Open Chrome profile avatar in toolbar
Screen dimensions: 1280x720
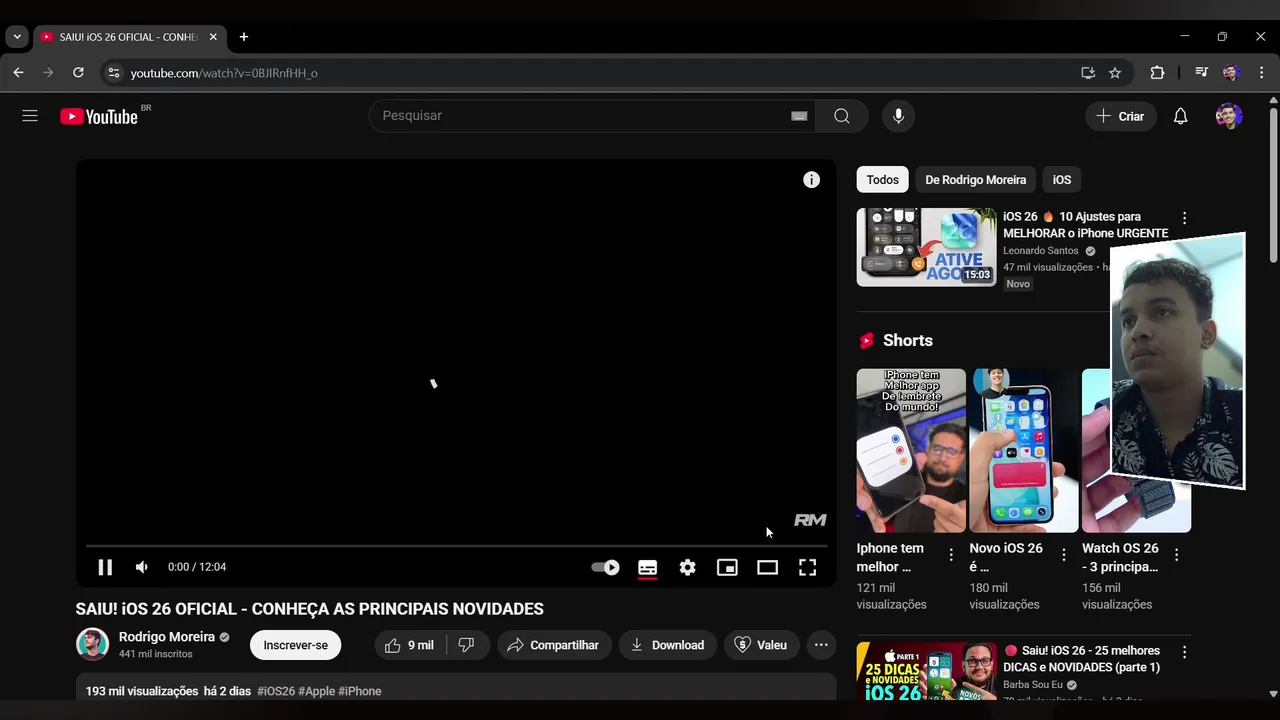[x=1231, y=73]
